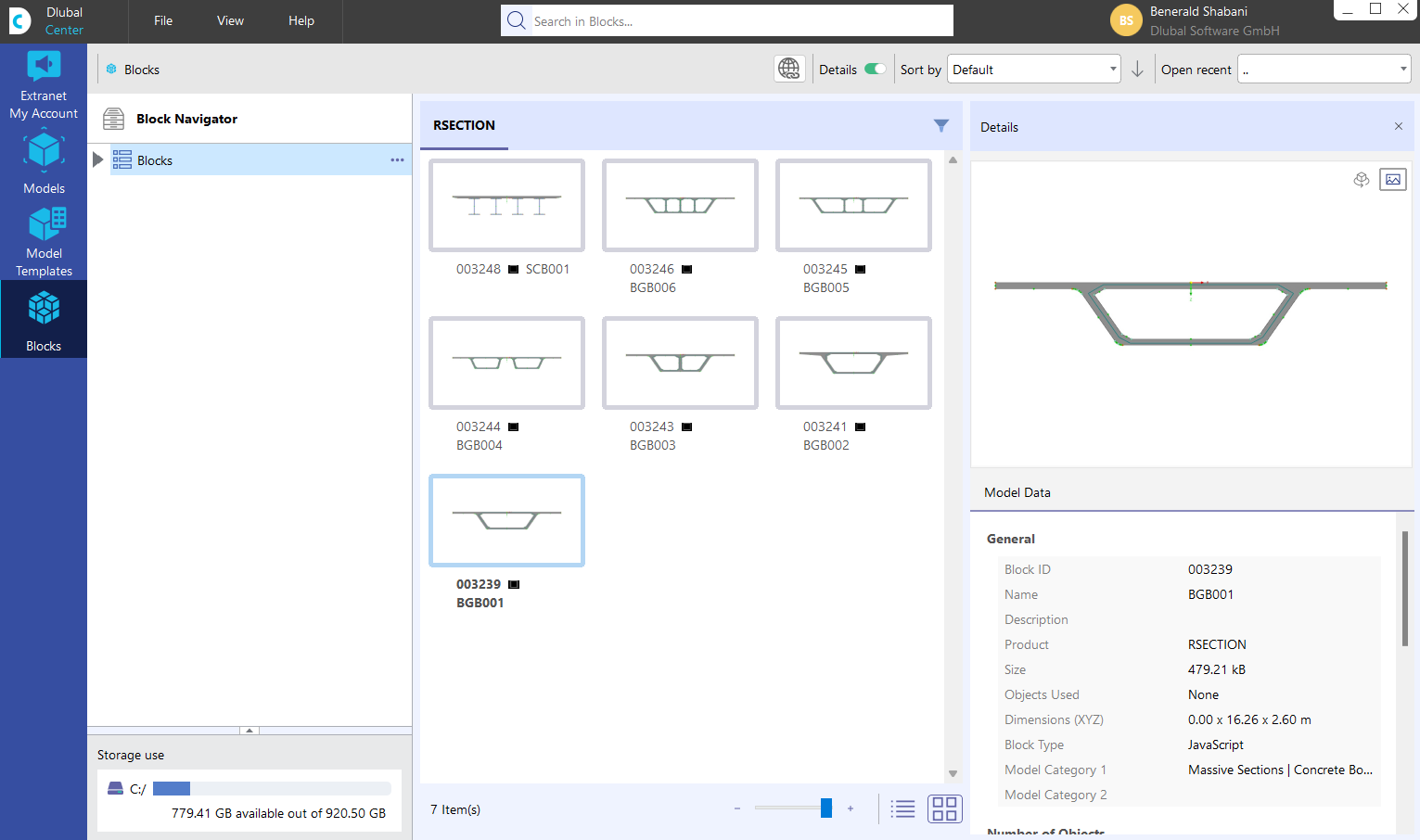Open the Open recent dropdown
Screen dimensions: 1420x840
(1324, 70)
